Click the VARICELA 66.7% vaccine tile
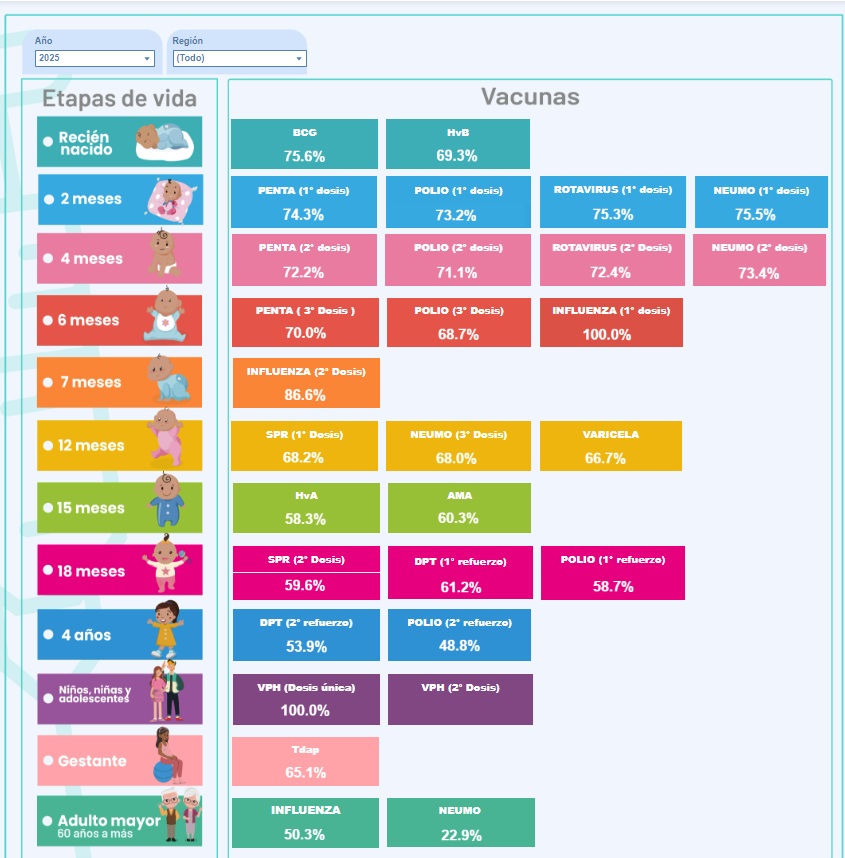The image size is (845, 858). click(x=611, y=446)
